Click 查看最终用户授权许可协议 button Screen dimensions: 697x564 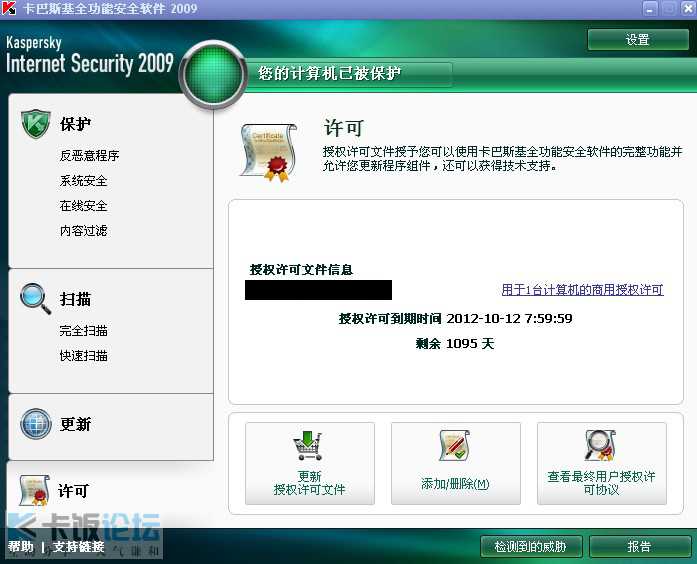point(601,463)
